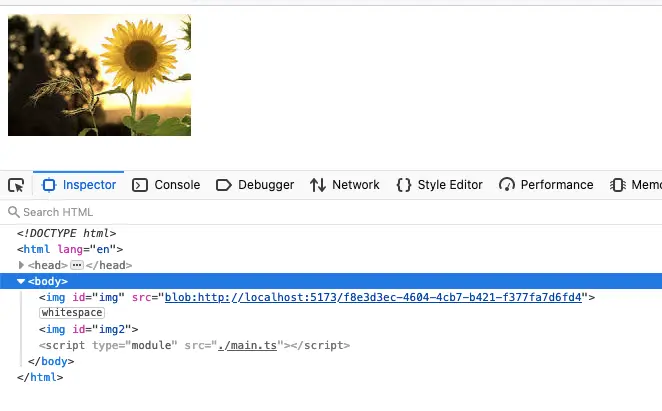Viewport: 662px width, 411px height.
Task: Go to the Performance tab
Action: click(546, 185)
